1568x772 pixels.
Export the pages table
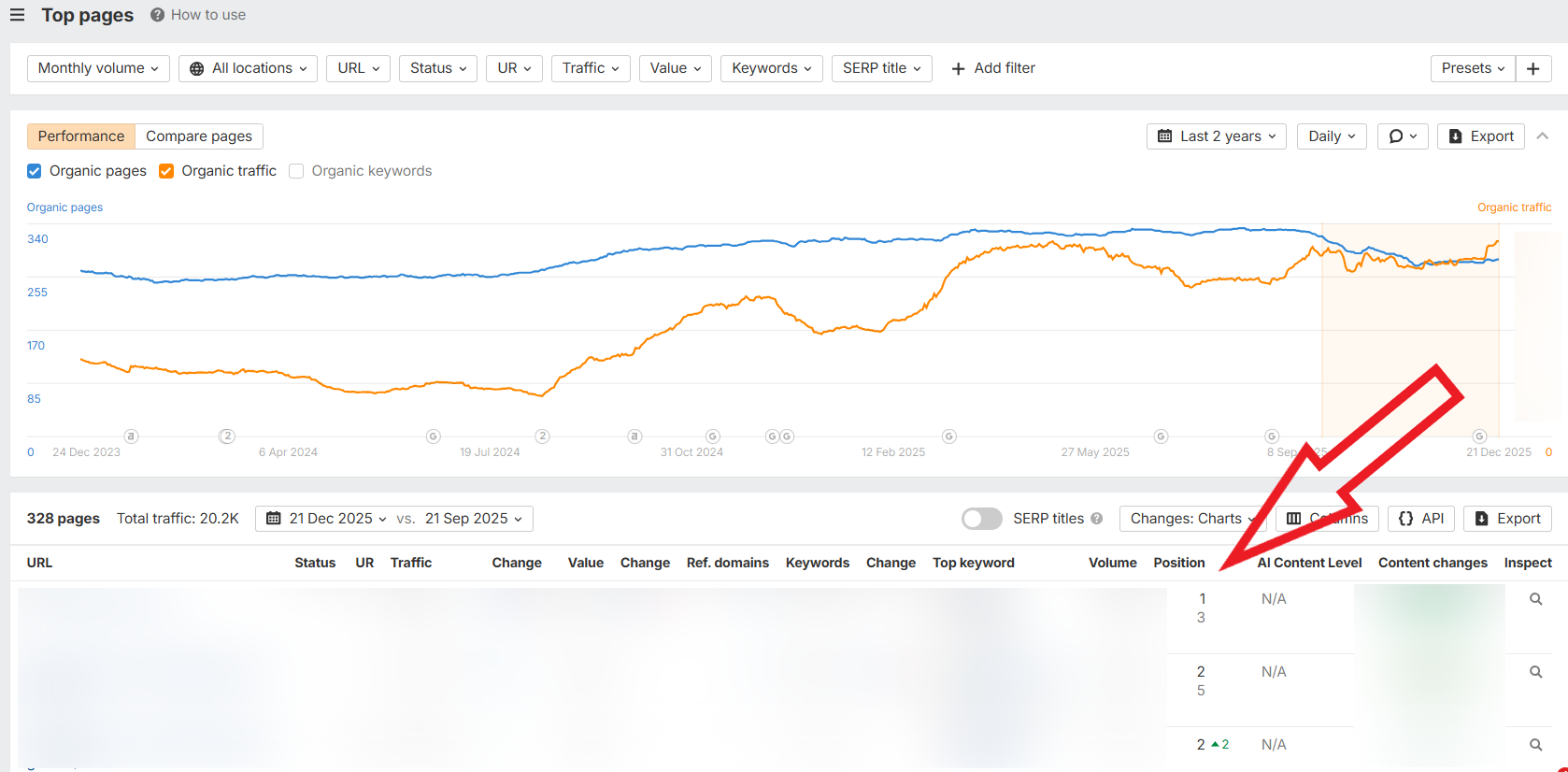coord(1507,519)
